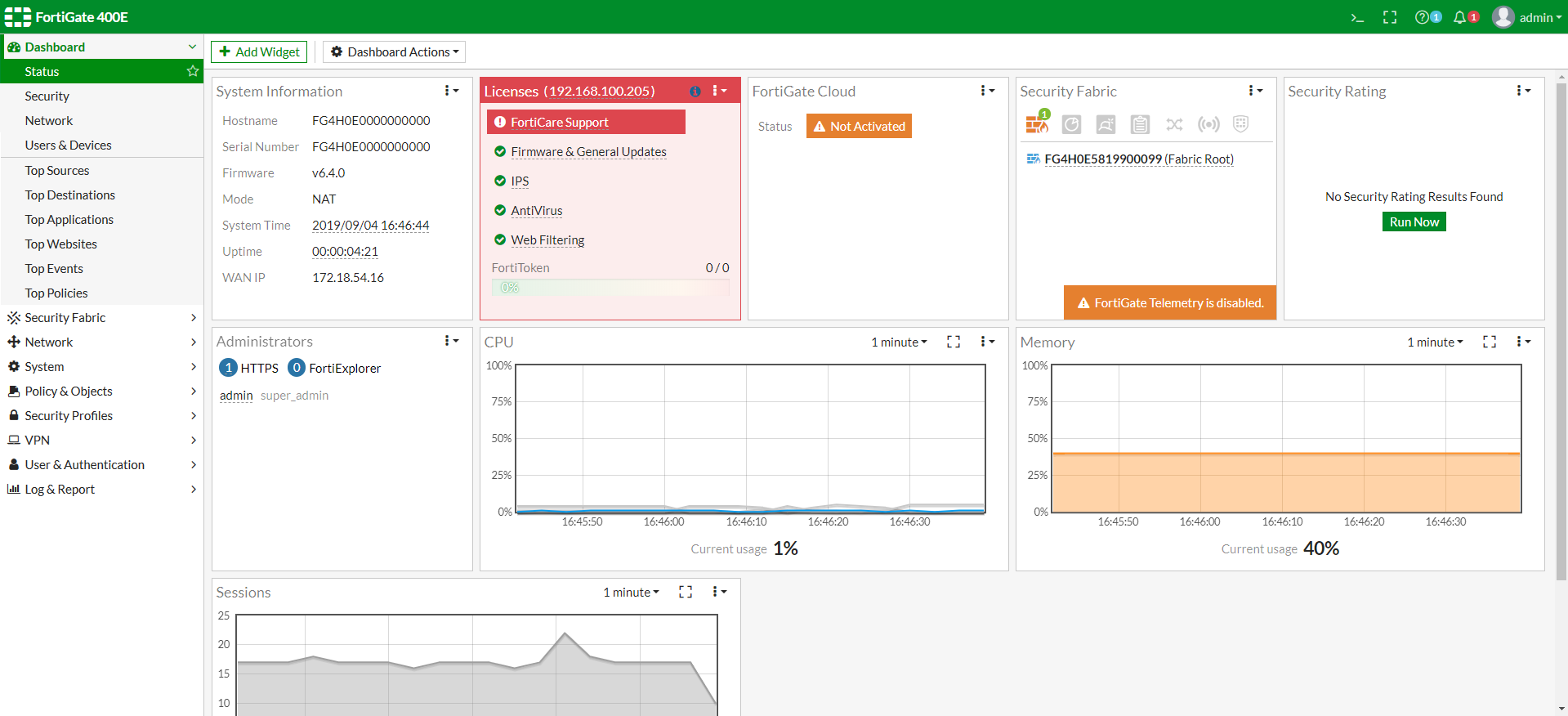Toggle the favorite star on Status
Image resolution: width=1568 pixels, height=716 pixels.
(193, 71)
